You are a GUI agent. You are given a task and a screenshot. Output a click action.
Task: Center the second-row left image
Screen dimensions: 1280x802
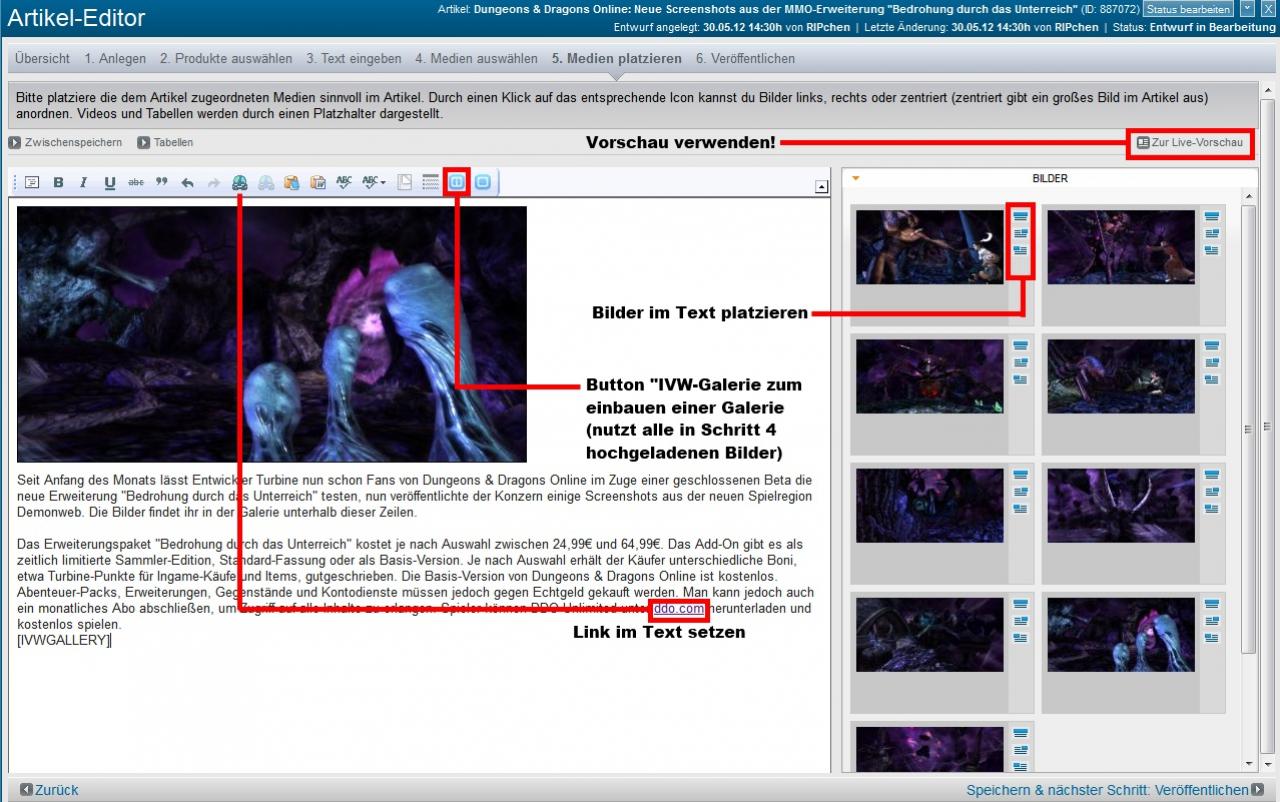coord(1020,346)
